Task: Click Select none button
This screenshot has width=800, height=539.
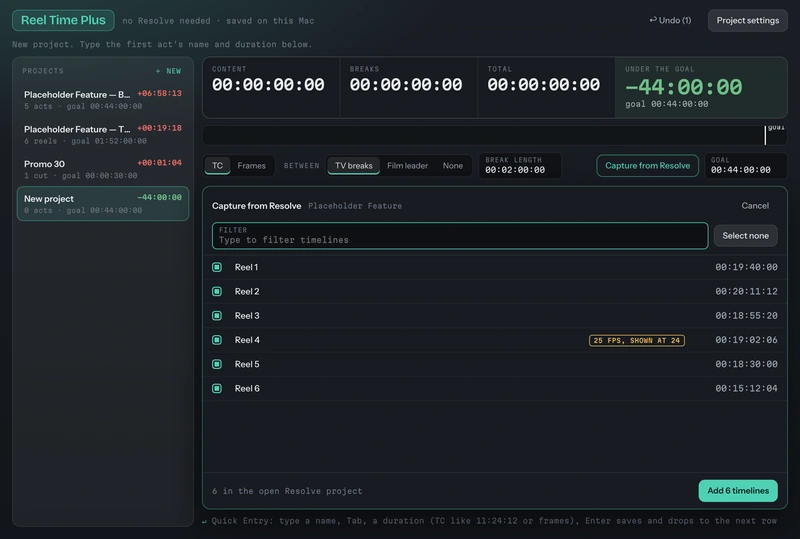Action: pos(745,236)
